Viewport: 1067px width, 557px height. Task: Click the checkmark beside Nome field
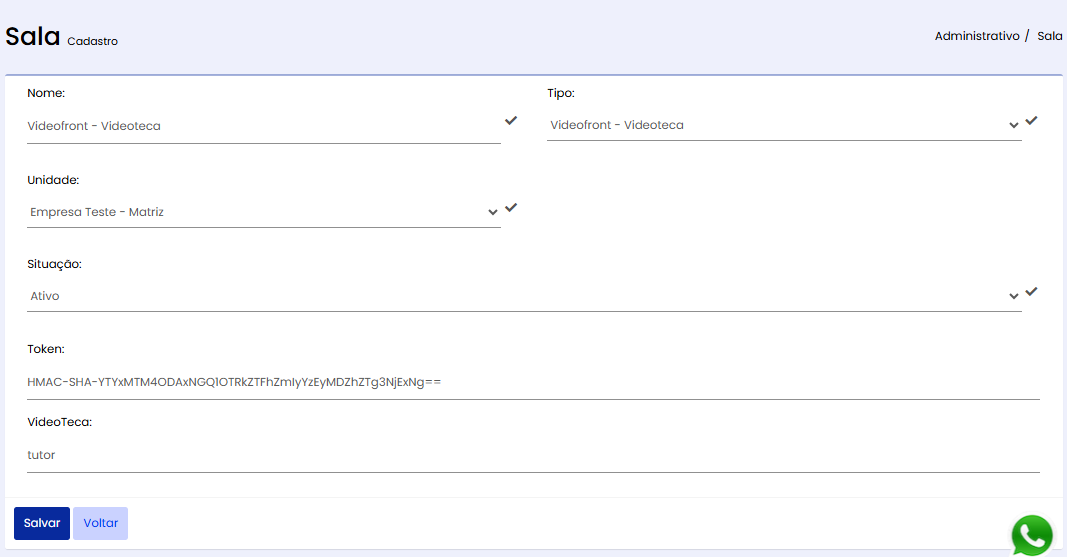511,120
